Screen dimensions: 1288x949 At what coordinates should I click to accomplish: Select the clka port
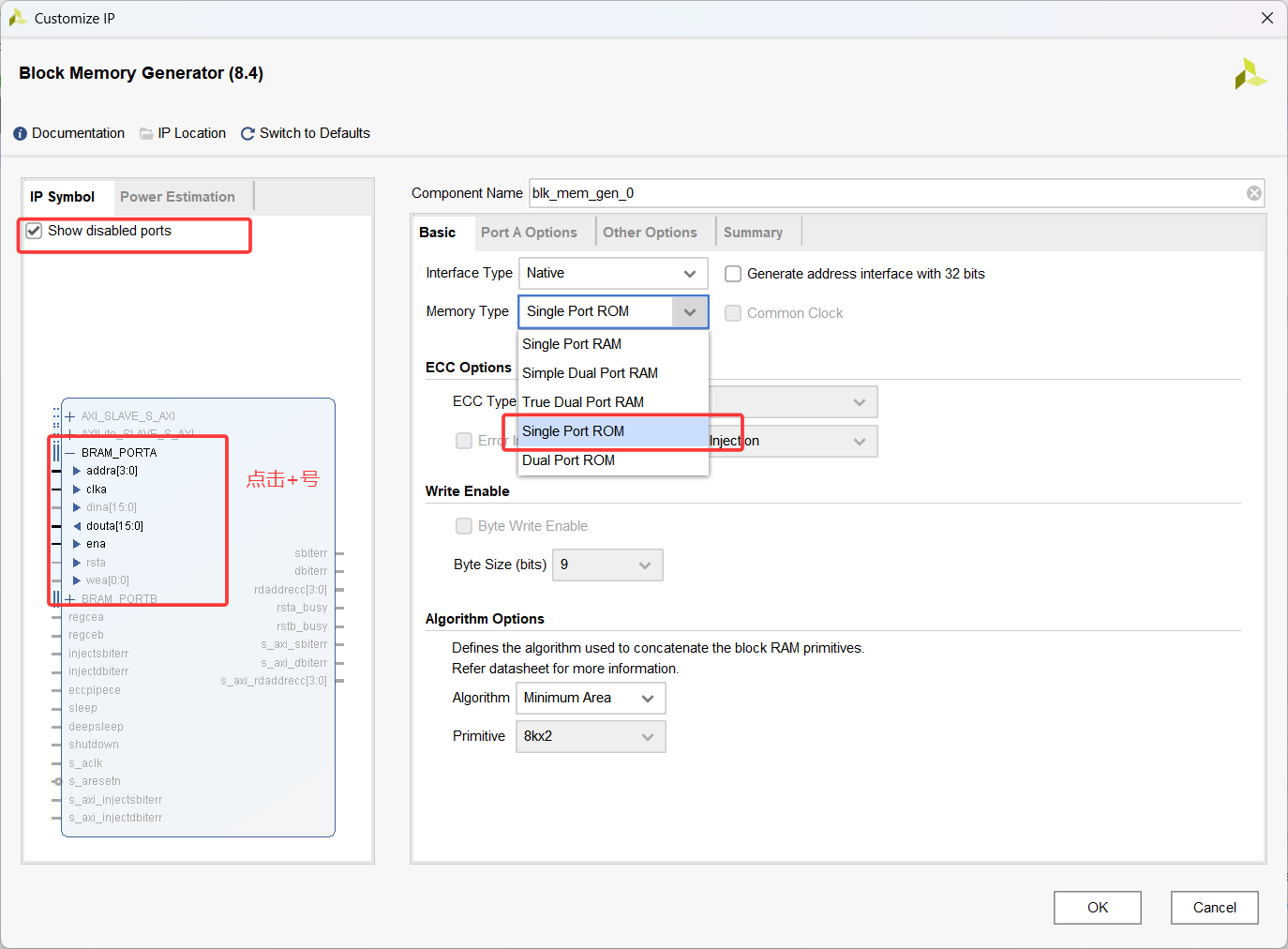point(97,490)
